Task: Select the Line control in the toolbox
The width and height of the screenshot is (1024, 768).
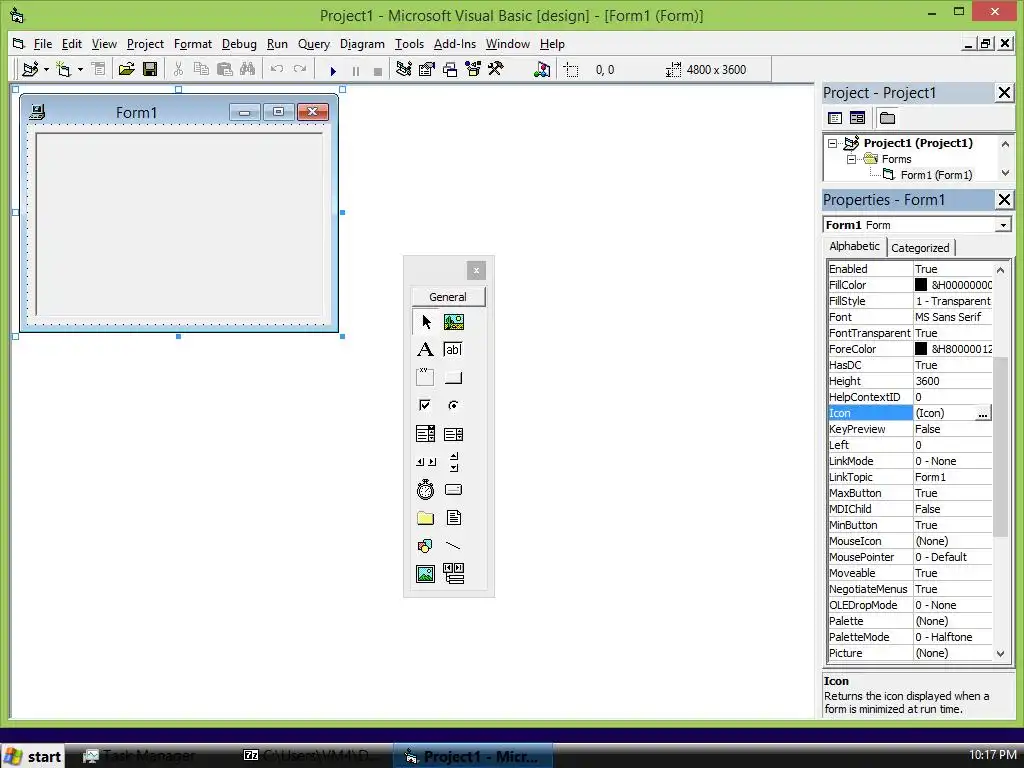Action: [x=454, y=546]
